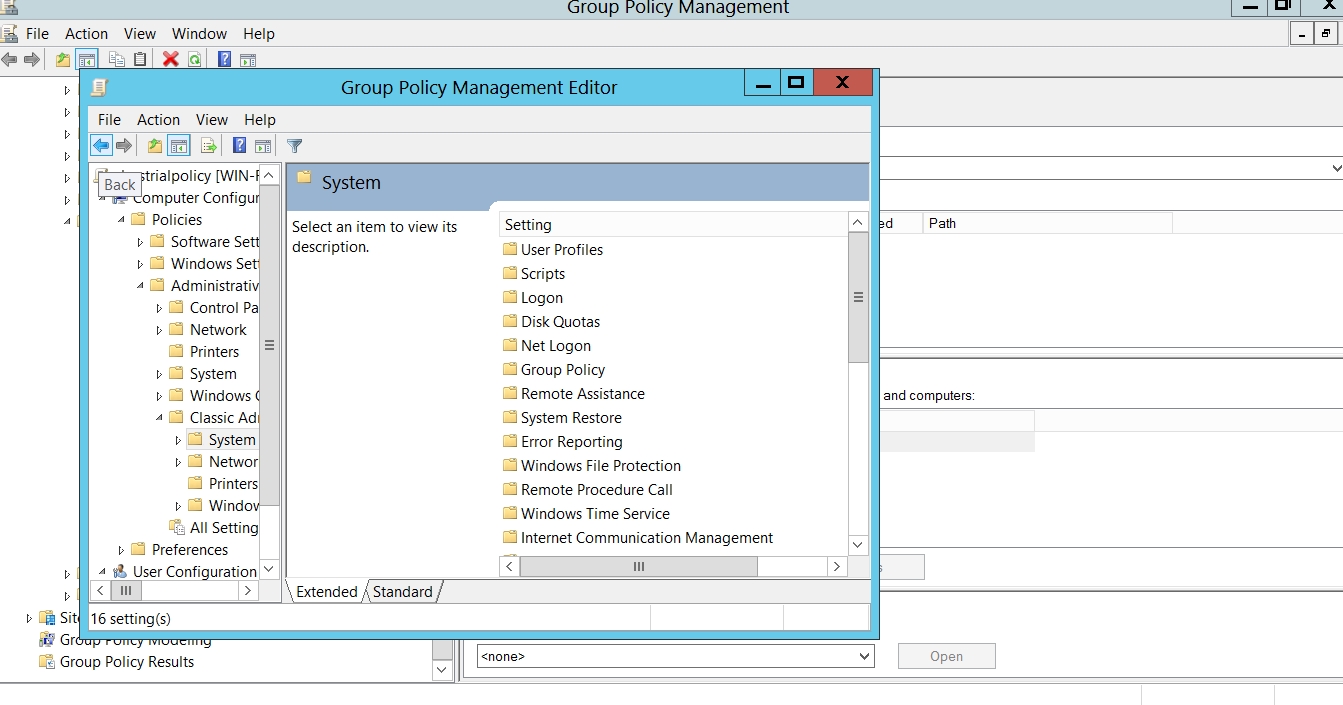
Task: Open the View menu in the editor window
Action: click(211, 119)
